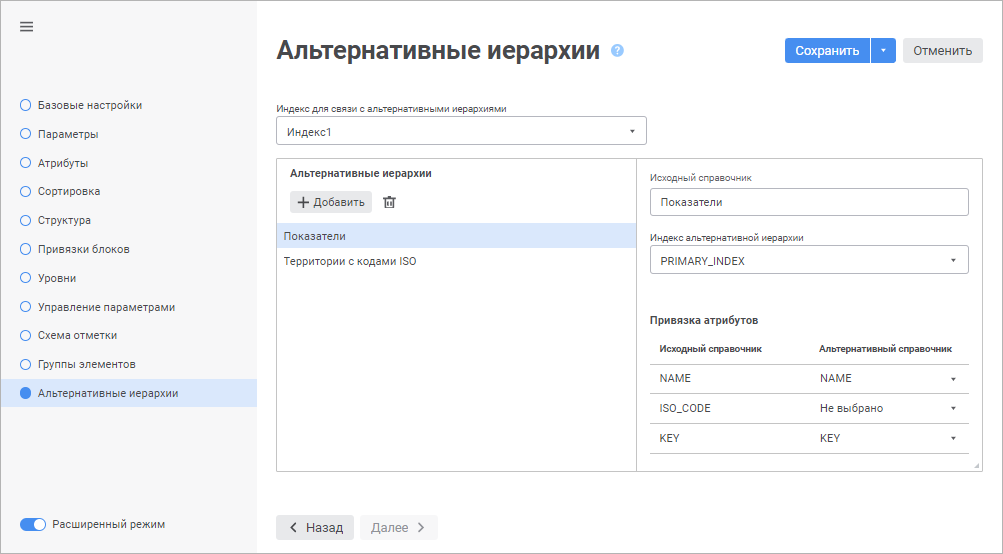Select Территории с кодами ISO hierarchy
Screen dimensions: 1003x554
click(350, 261)
